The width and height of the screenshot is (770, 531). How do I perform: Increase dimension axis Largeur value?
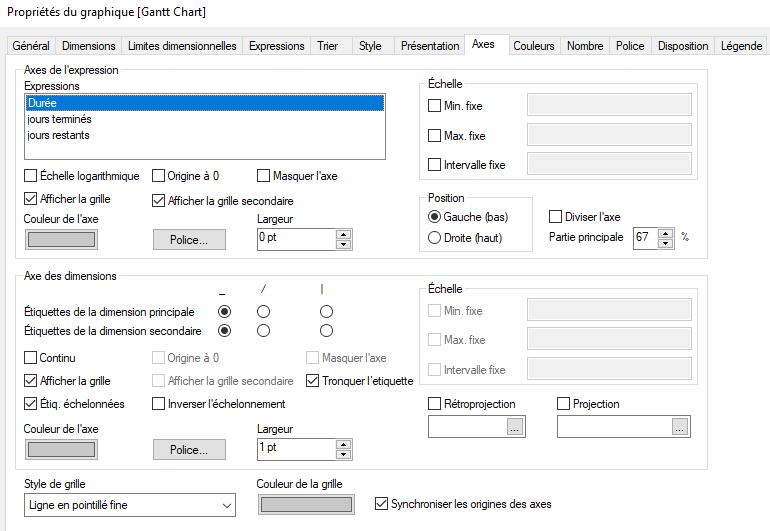[x=344, y=444]
